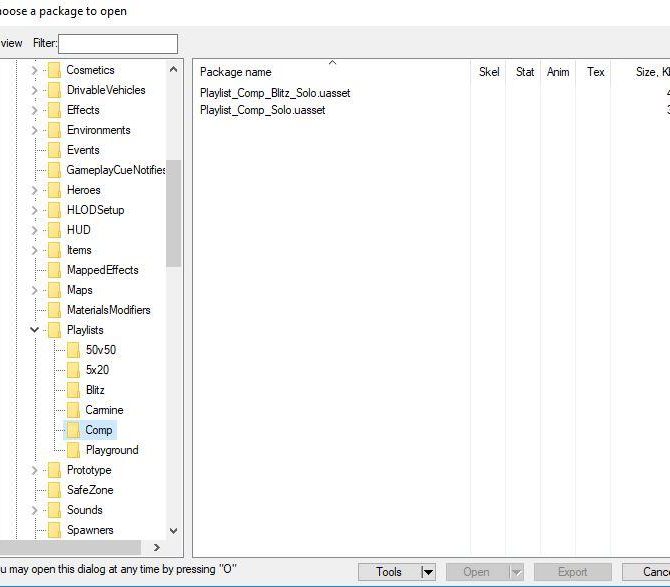Click the Heroes folder icon

[x=54, y=190]
